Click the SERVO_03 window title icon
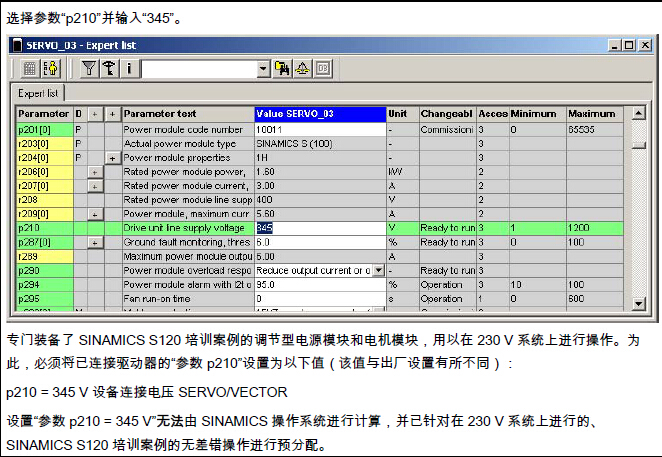The height and width of the screenshot is (457, 662). point(17,45)
